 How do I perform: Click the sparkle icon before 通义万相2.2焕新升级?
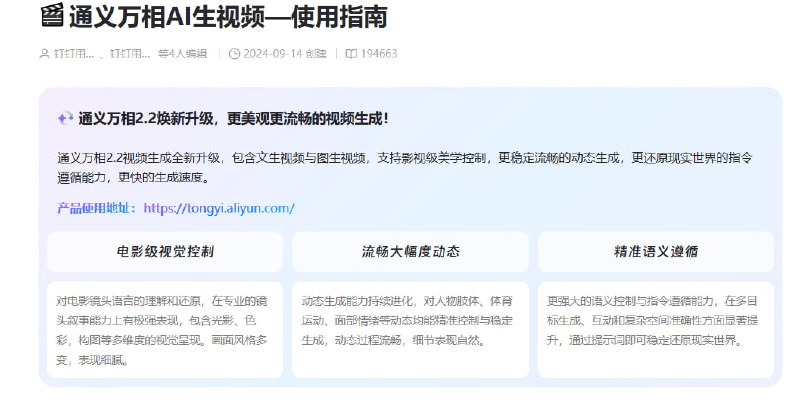[65, 119]
